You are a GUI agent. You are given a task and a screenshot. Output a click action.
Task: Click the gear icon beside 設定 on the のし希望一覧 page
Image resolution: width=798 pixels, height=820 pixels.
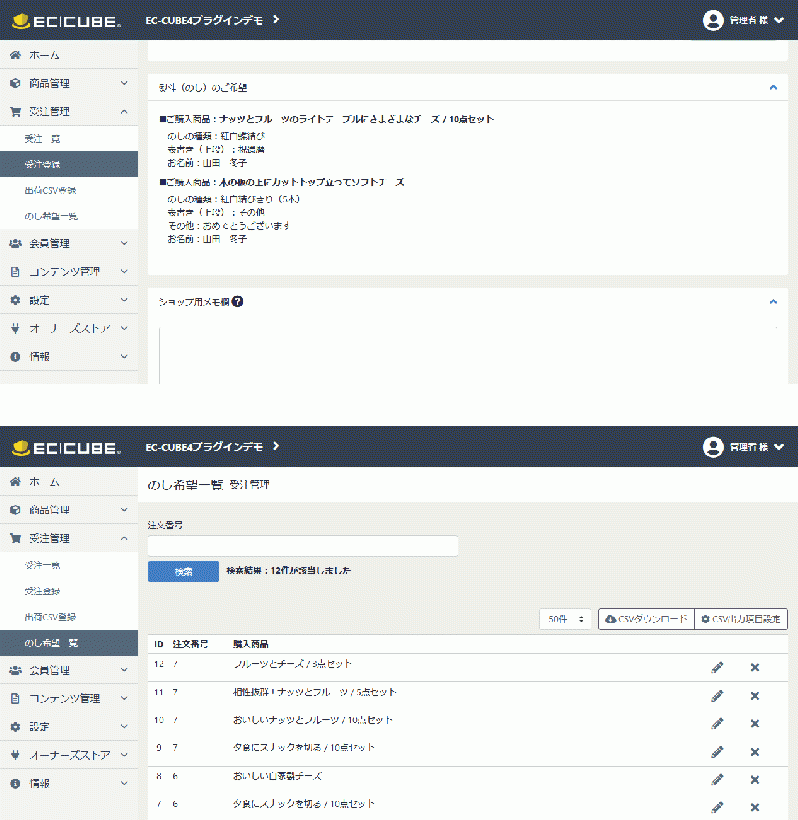pos(15,727)
